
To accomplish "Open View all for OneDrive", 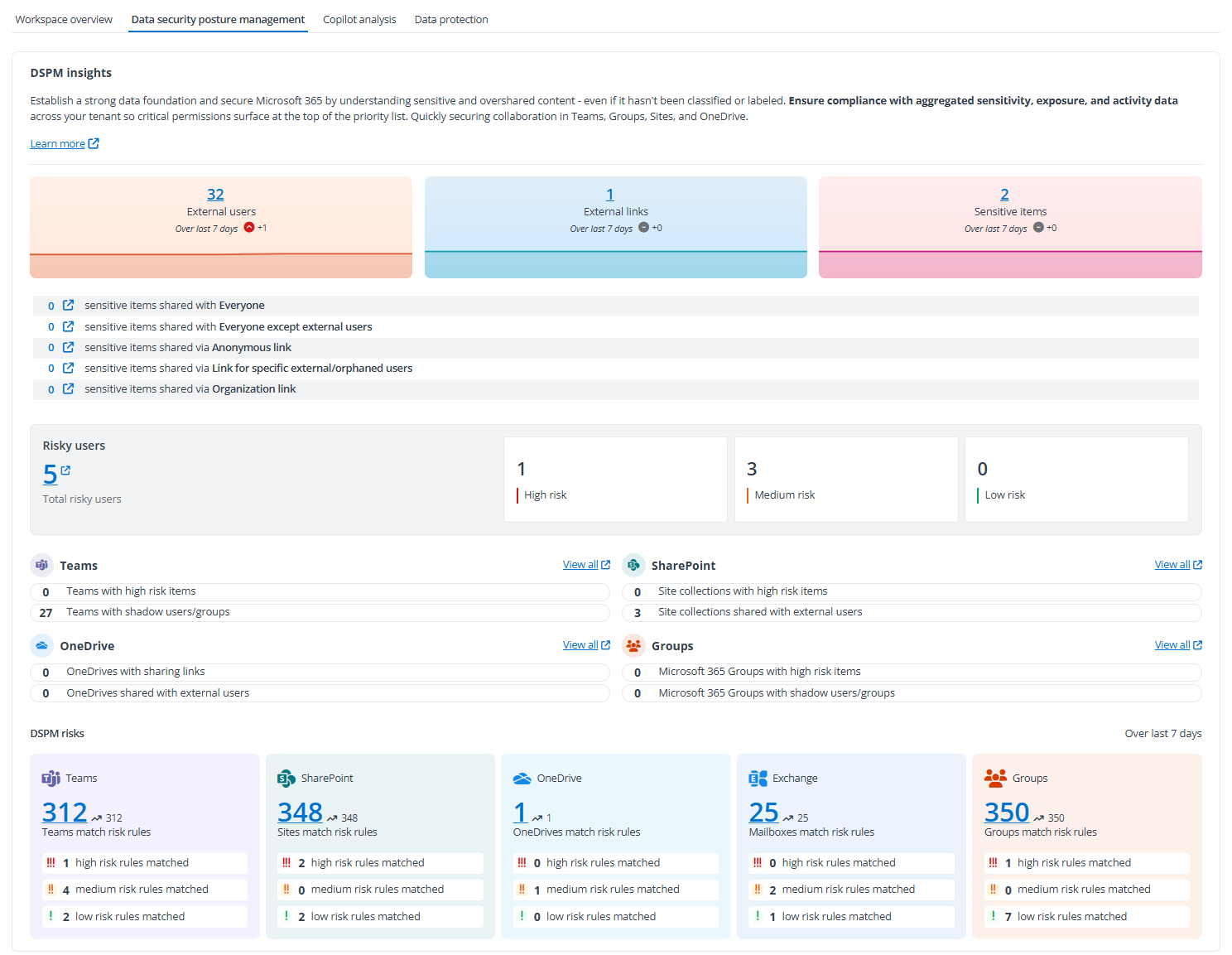I will pos(581,644).
